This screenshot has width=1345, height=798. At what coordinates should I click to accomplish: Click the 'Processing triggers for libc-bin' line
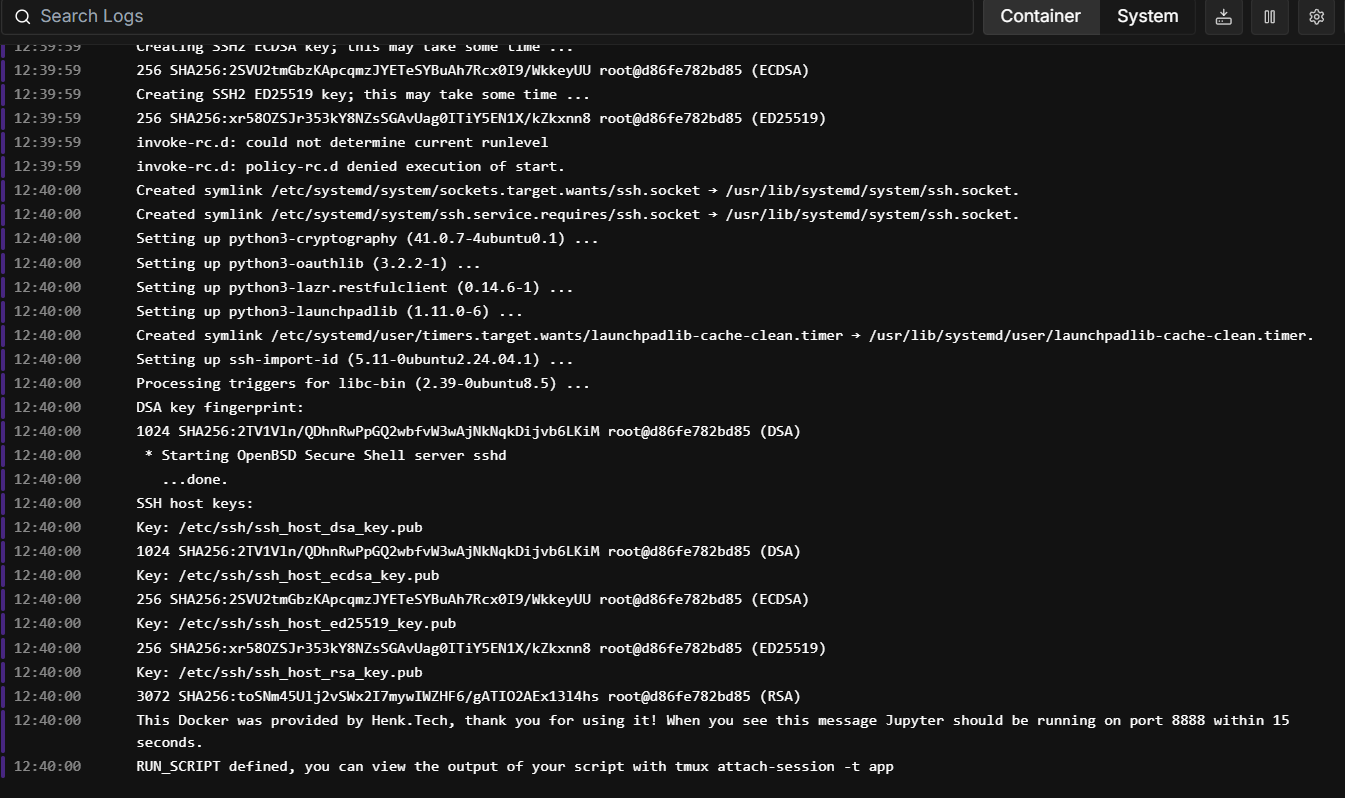(362, 383)
